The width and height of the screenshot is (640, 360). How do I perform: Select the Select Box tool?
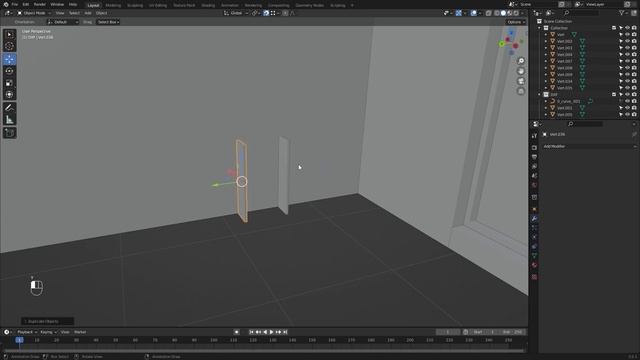9,35
